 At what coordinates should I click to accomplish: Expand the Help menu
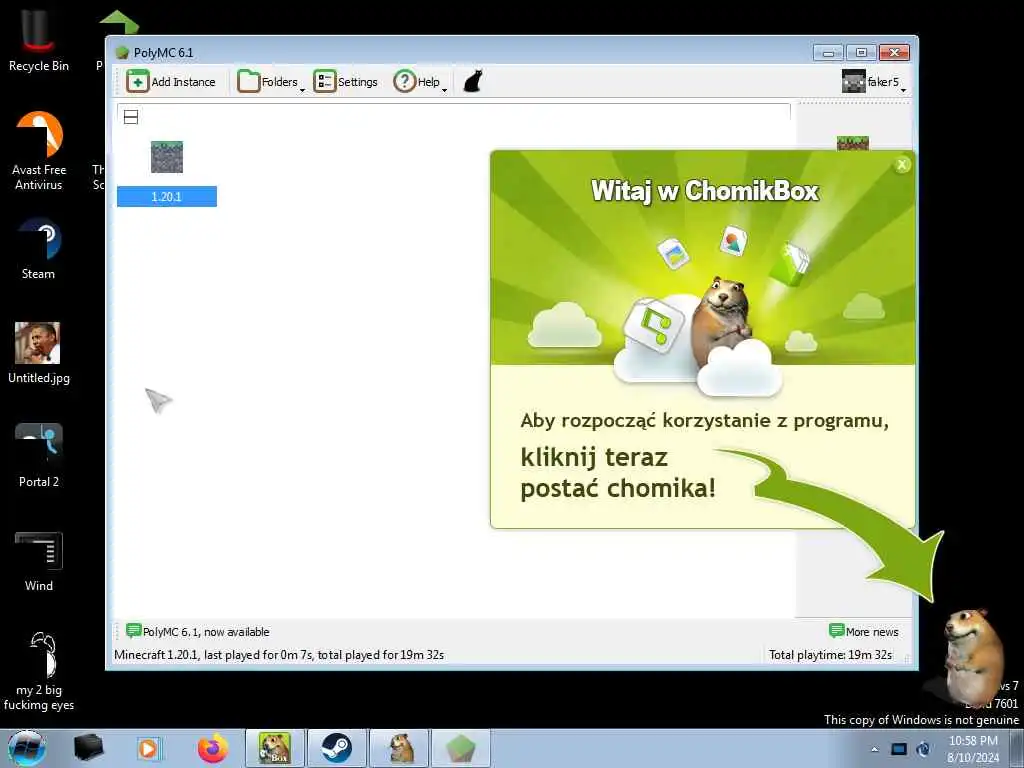coord(420,82)
